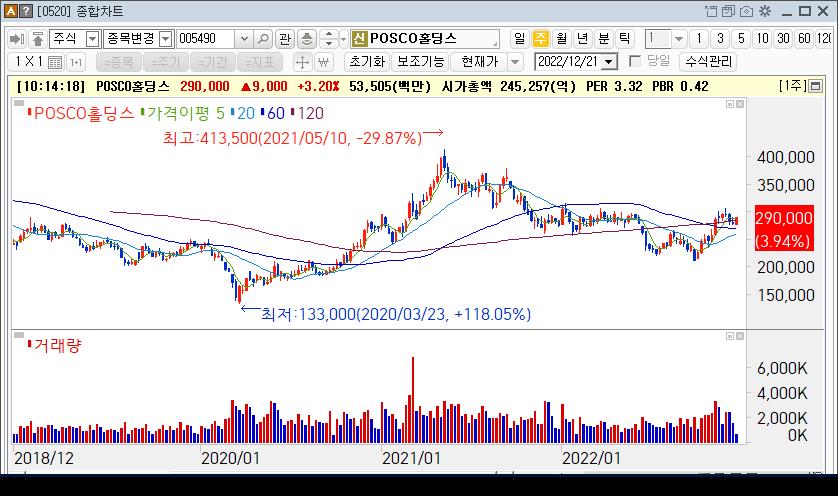Open small dropdown arrow next to the stepper

tap(343, 39)
